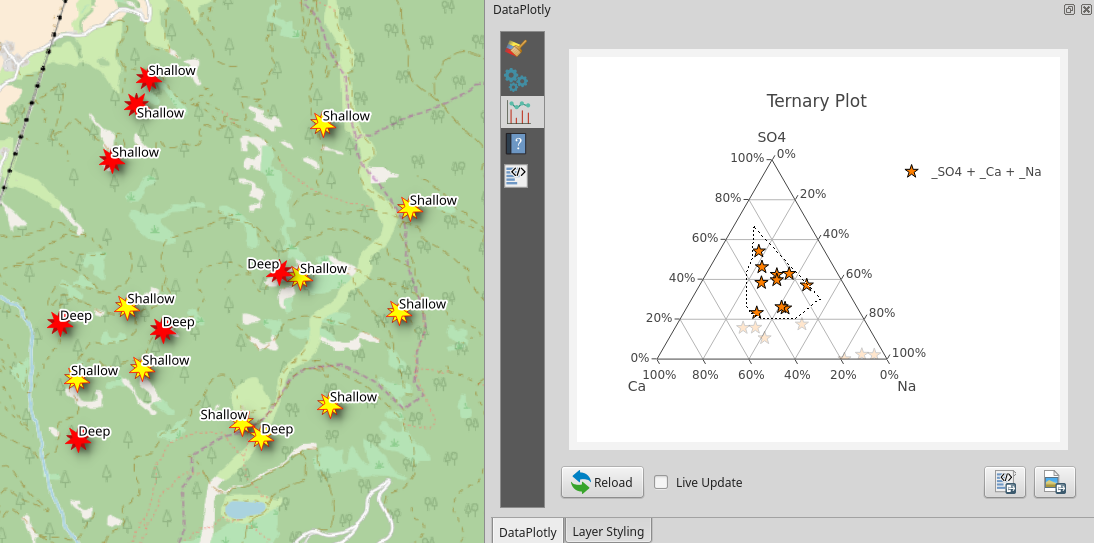This screenshot has height=543, width=1094.
Task: Select the plot view chart icon
Action: point(518,112)
